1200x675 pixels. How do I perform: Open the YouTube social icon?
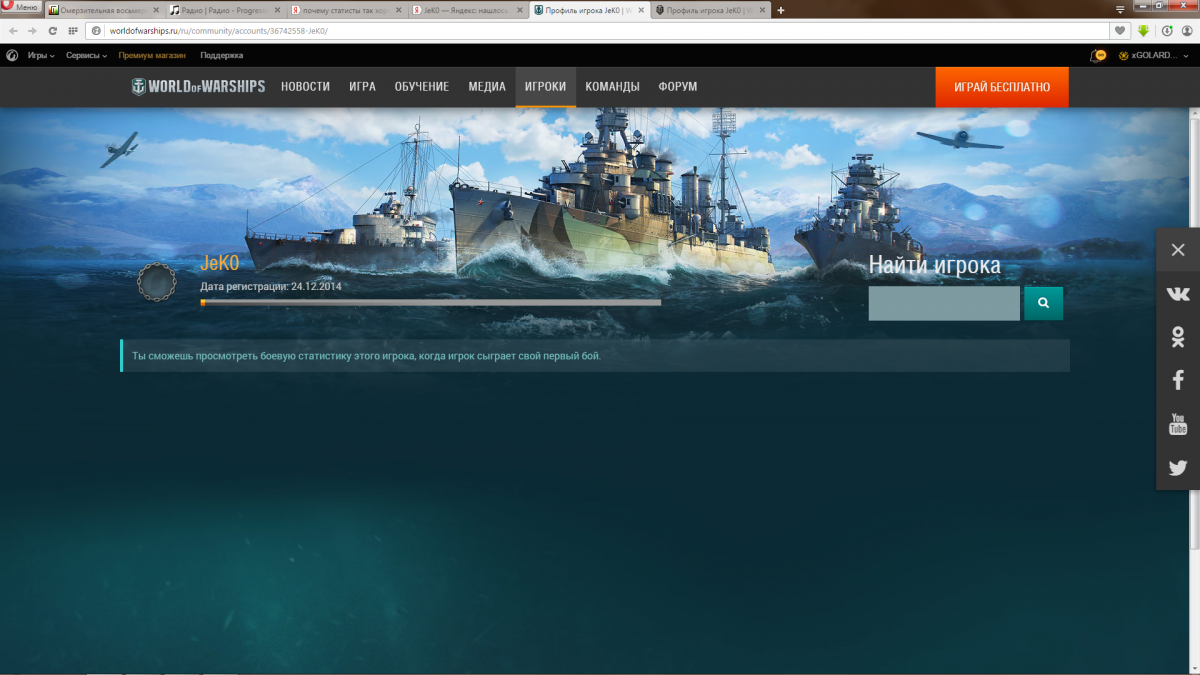click(x=1178, y=424)
